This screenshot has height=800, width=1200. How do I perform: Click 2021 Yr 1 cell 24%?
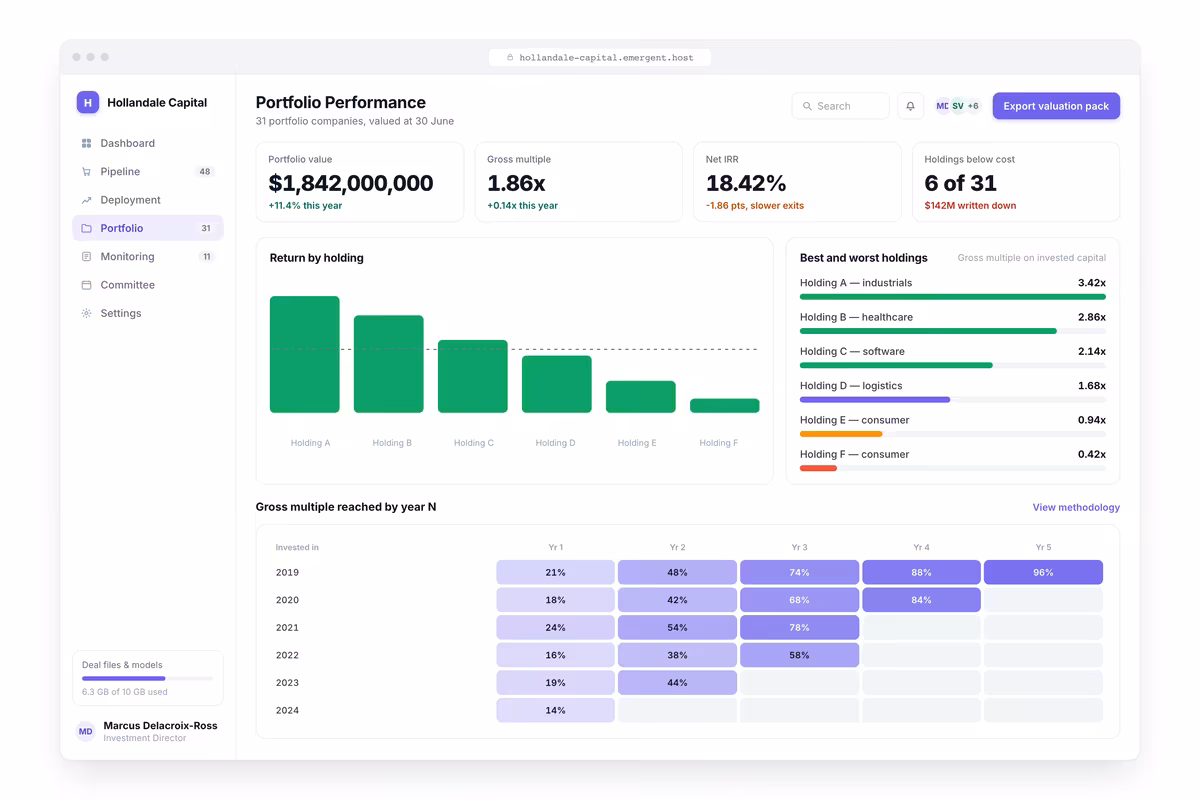[555, 628]
